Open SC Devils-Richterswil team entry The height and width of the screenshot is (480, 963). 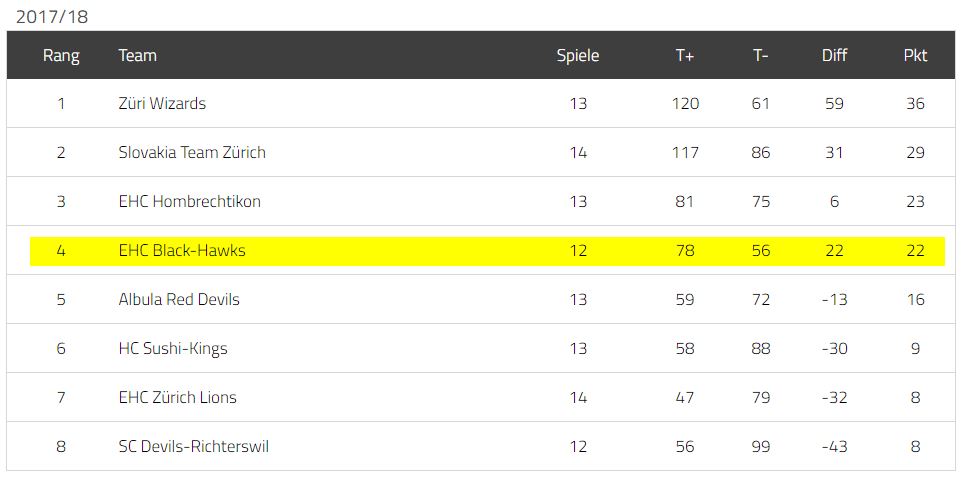pyautogui.click(x=193, y=447)
